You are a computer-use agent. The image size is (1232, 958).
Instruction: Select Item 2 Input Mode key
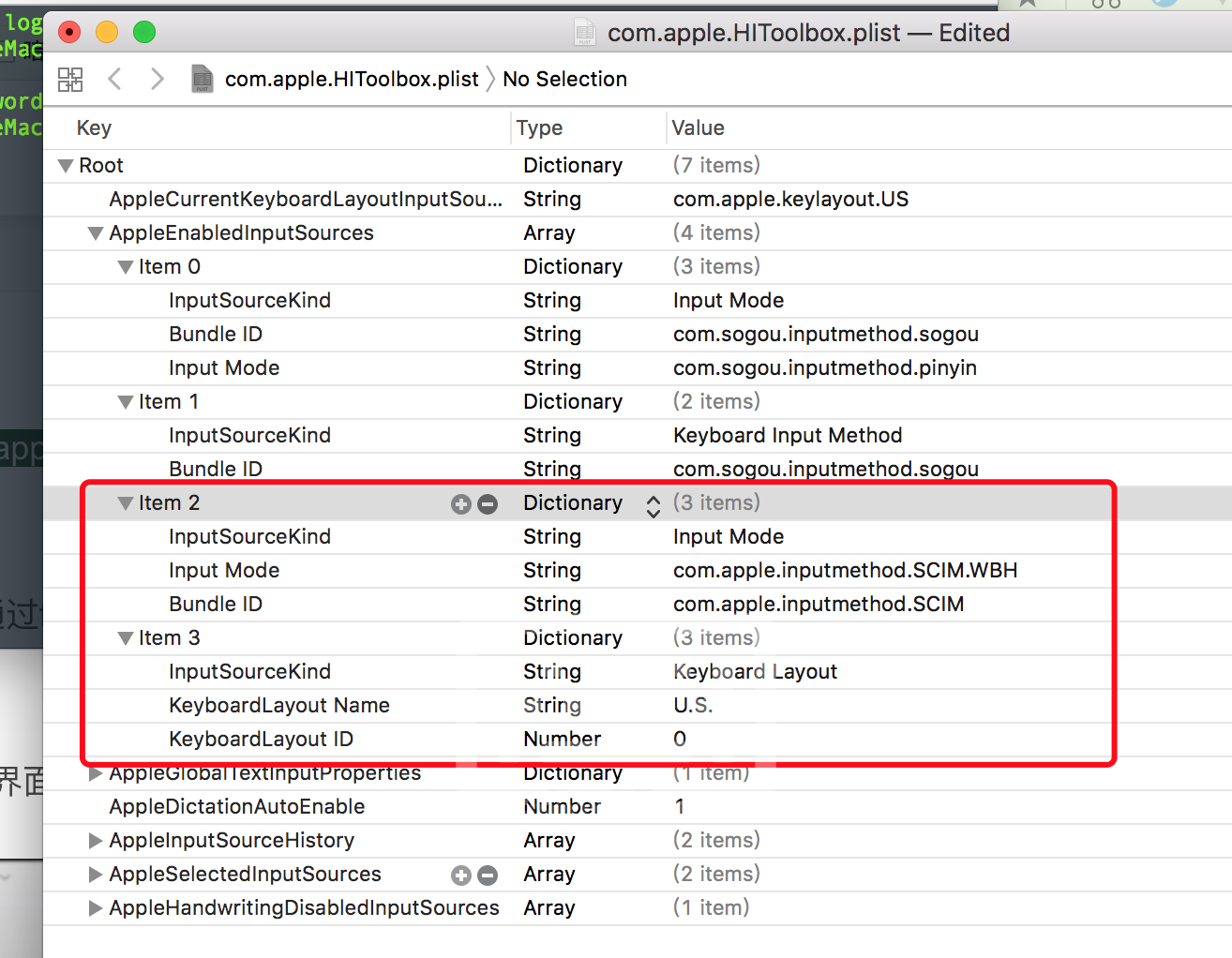224,570
